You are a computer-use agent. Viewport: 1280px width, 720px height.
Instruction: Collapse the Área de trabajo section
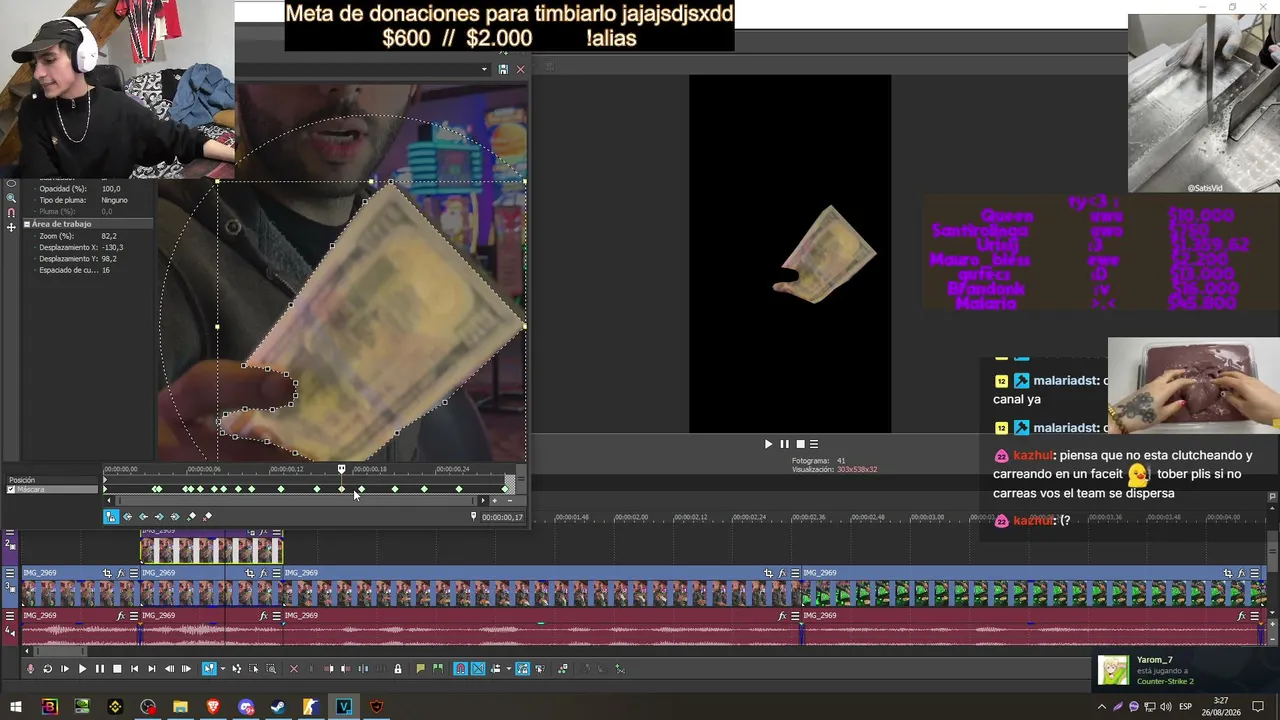click(27, 224)
